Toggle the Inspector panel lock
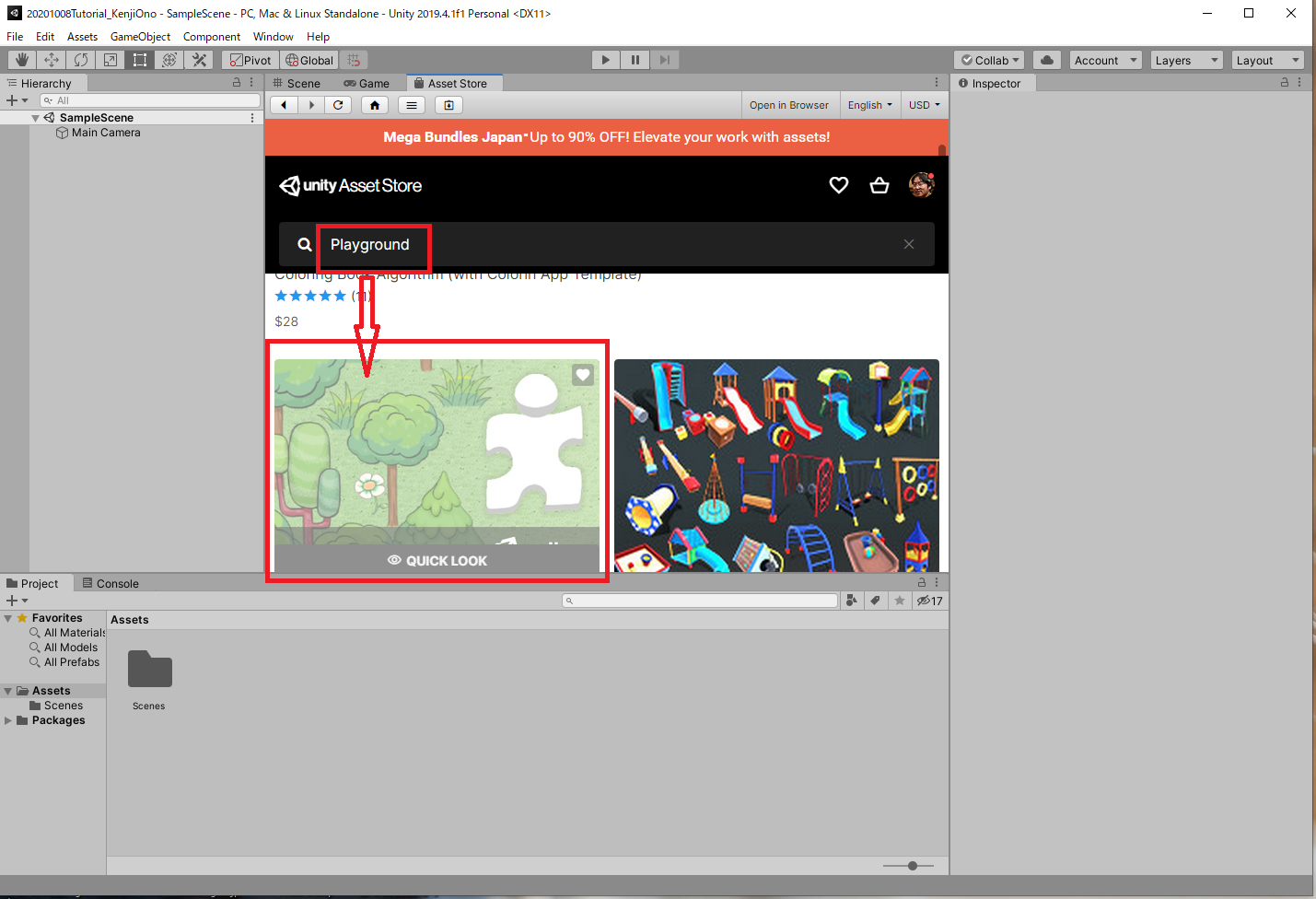This screenshot has width=1316, height=899. [1285, 83]
